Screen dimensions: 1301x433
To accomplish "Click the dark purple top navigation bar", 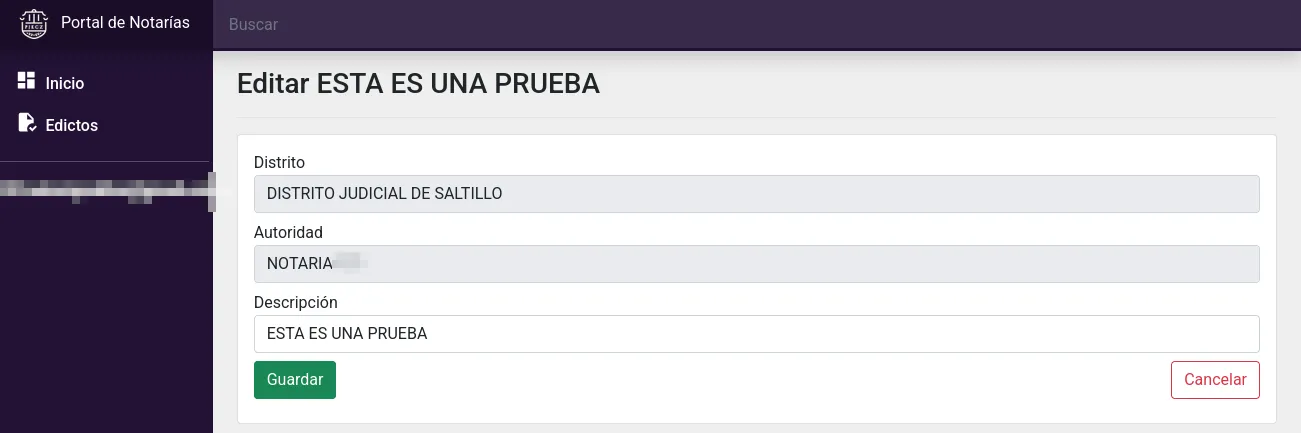I will (757, 24).
